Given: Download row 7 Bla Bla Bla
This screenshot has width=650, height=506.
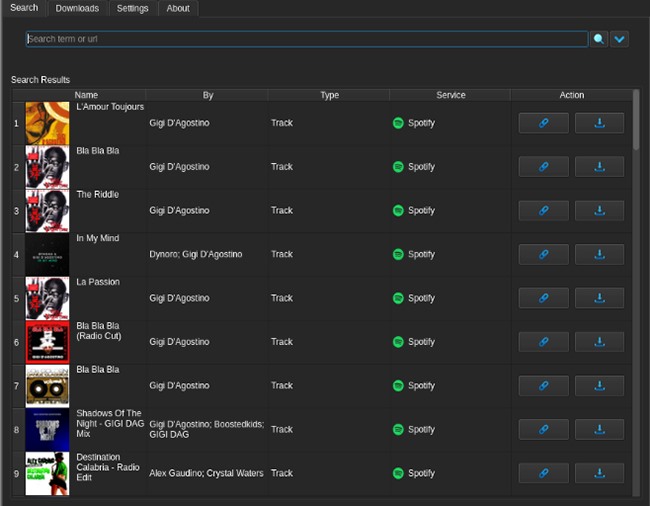Looking at the screenshot, I should [599, 385].
